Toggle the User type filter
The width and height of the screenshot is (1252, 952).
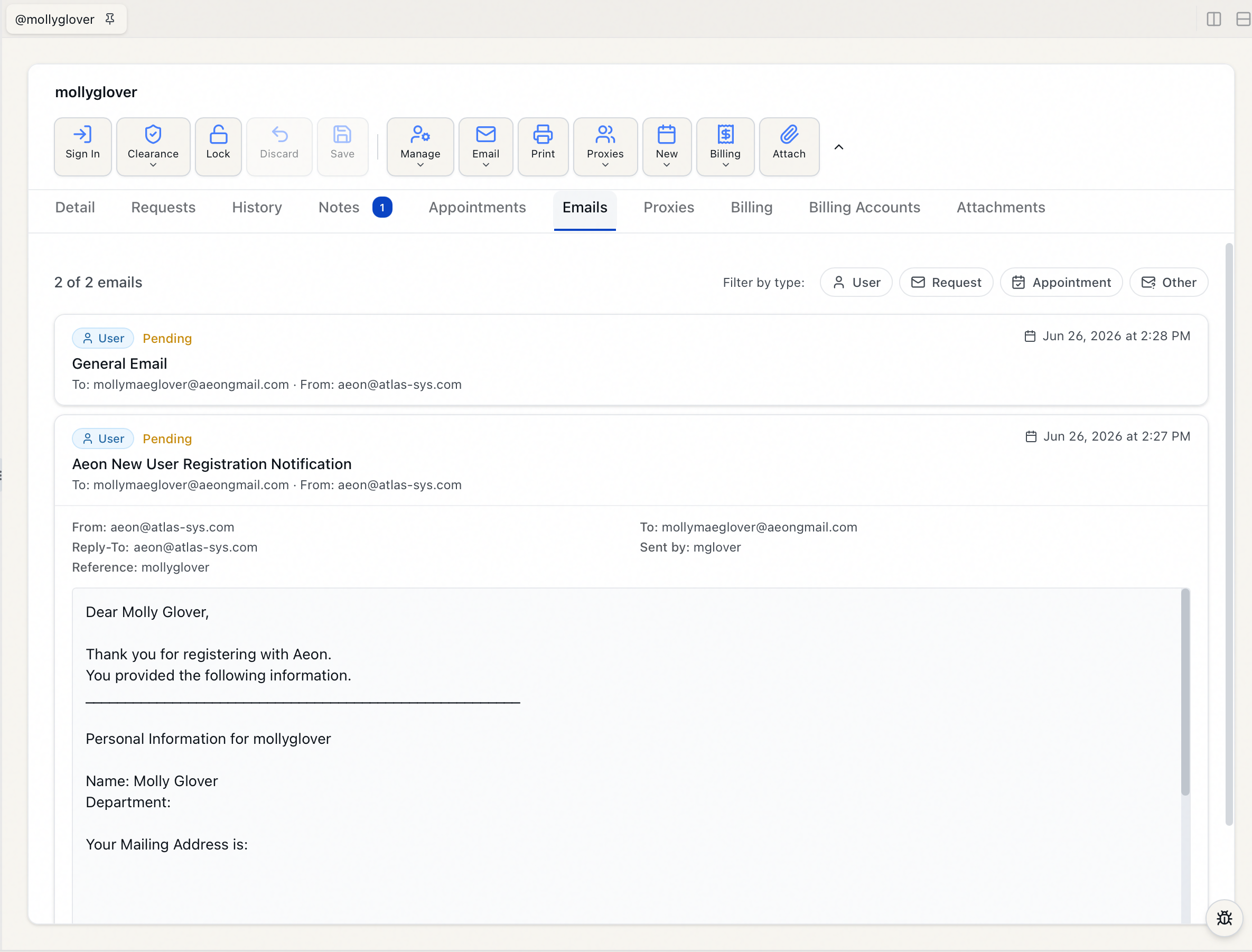856,282
